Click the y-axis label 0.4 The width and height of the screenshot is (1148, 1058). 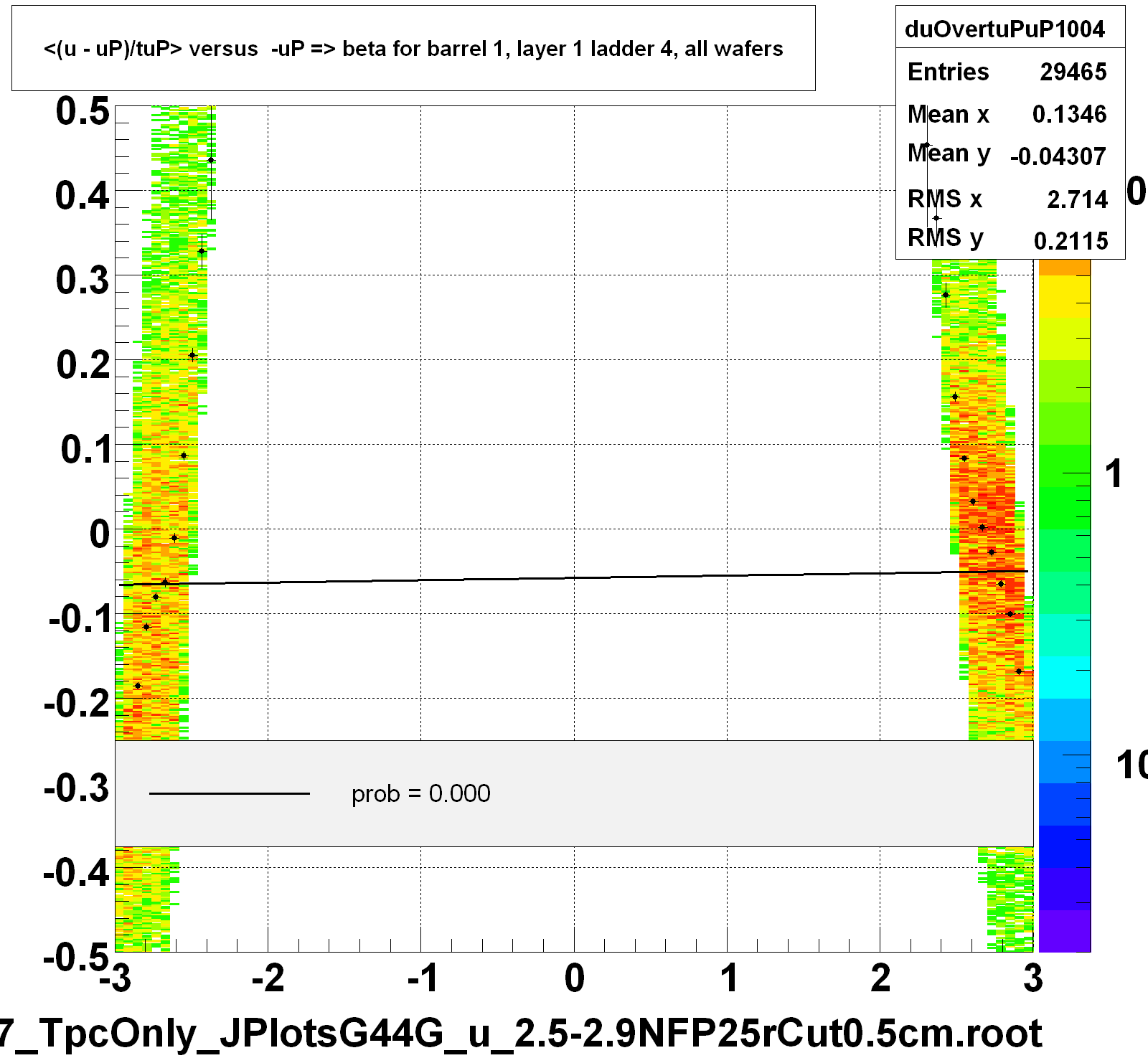[83, 195]
